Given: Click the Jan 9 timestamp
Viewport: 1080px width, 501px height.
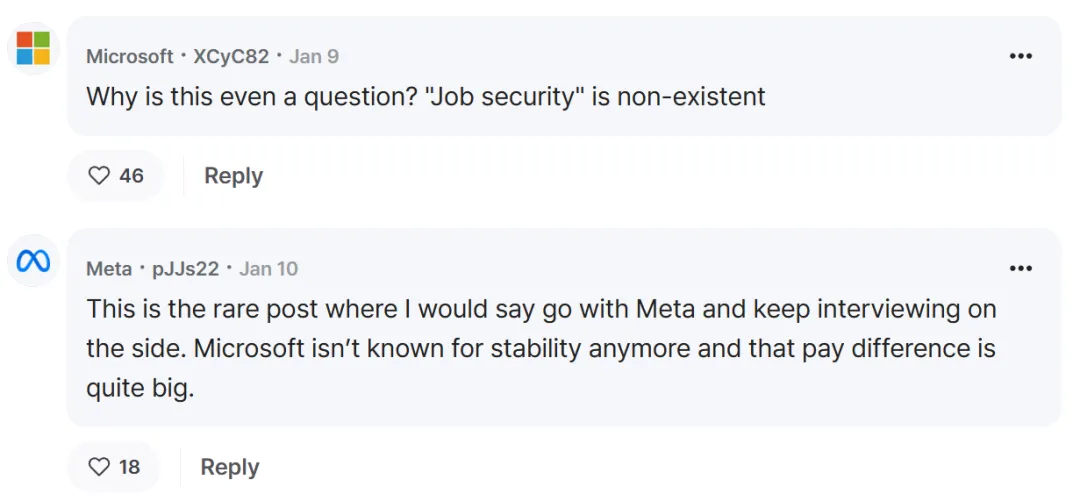Looking at the screenshot, I should 314,57.
